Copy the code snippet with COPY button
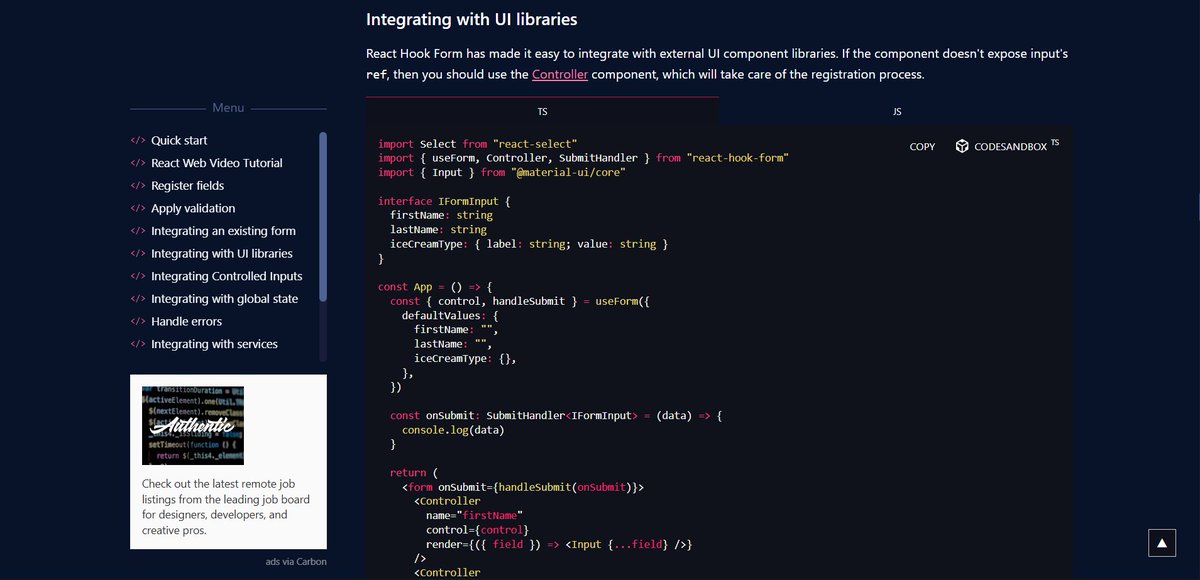 click(x=922, y=146)
